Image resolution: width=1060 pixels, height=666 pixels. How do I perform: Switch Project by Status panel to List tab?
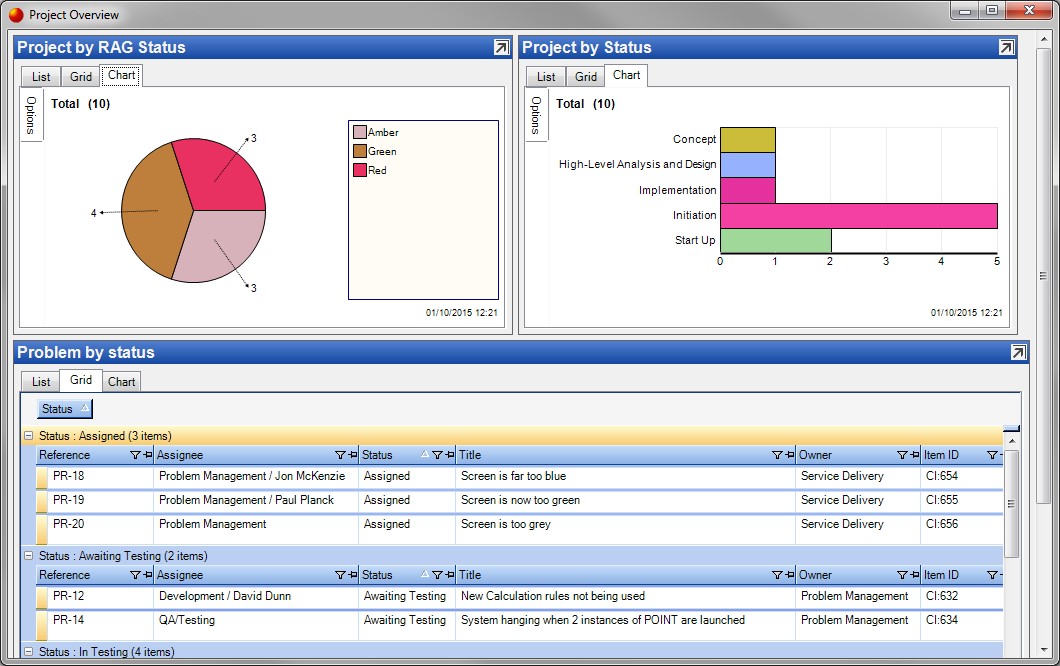click(546, 76)
